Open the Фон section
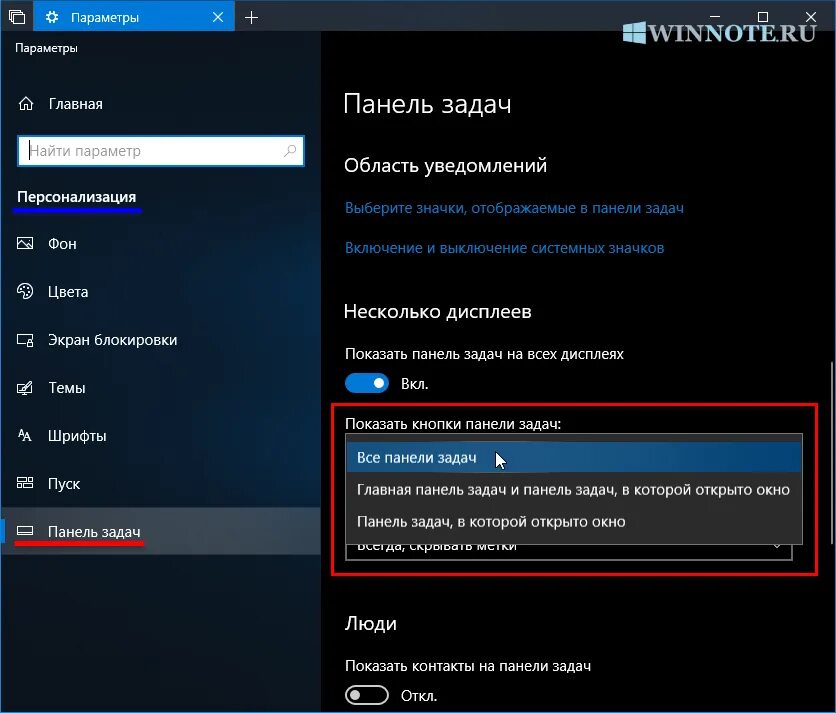Screen dimensions: 836x713 point(160,244)
